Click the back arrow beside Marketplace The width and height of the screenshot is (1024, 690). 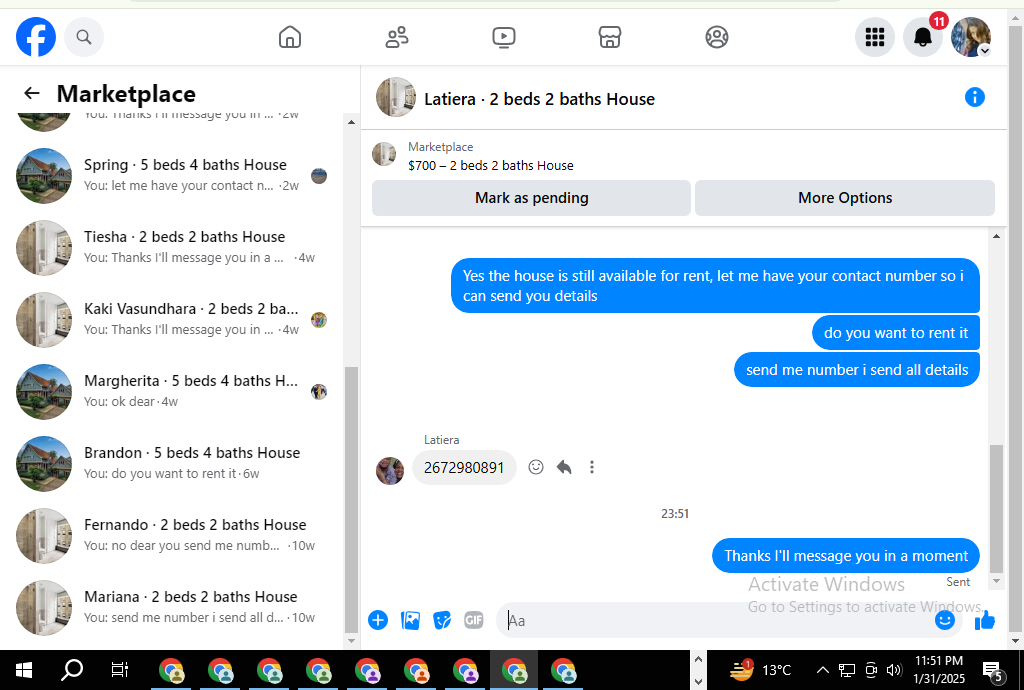pos(31,93)
